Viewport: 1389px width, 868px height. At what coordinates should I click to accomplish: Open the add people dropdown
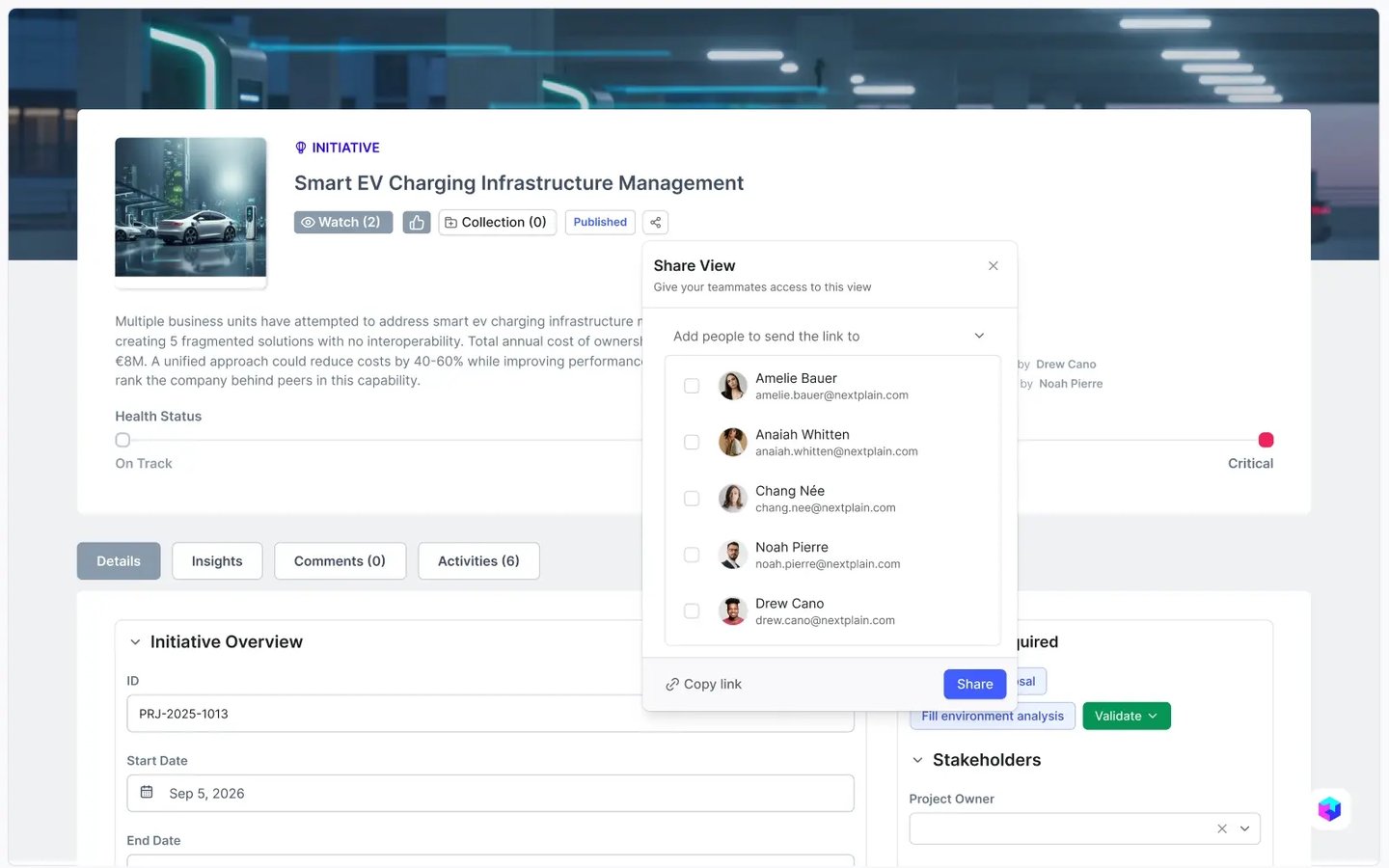click(x=831, y=336)
